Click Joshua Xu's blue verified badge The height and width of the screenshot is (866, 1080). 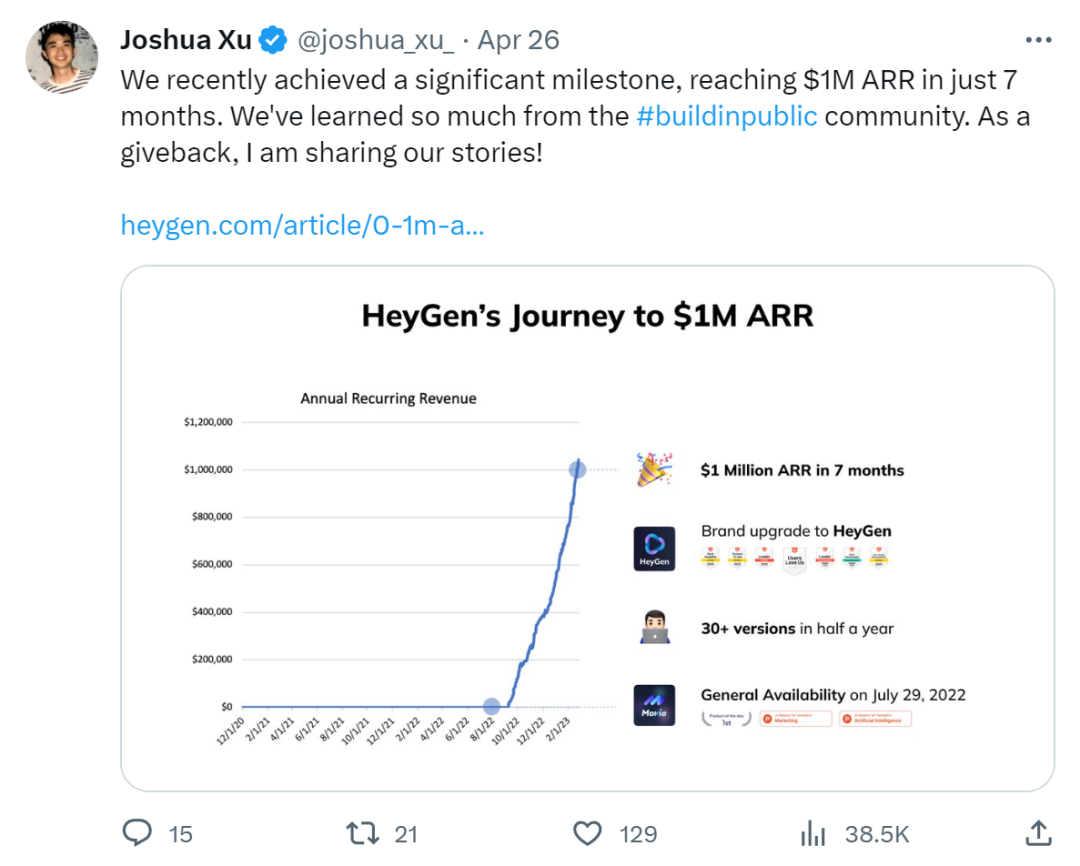point(271,40)
